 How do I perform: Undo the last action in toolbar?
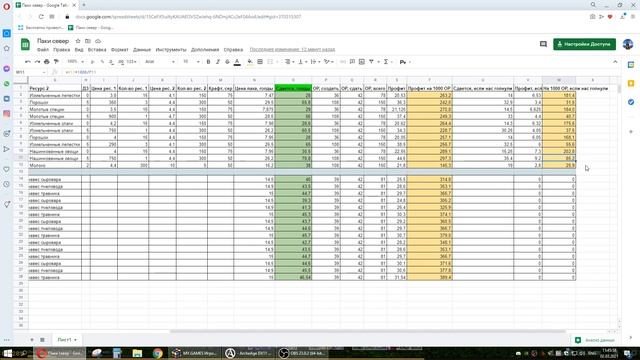click(28, 62)
